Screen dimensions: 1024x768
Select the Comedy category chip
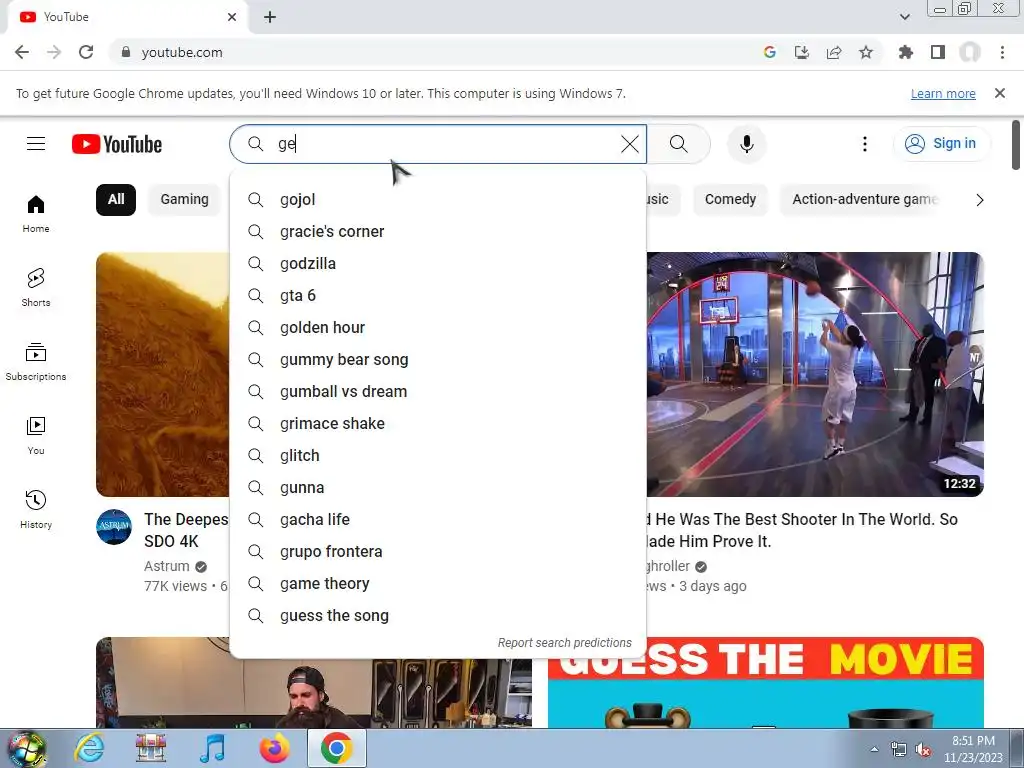(730, 199)
